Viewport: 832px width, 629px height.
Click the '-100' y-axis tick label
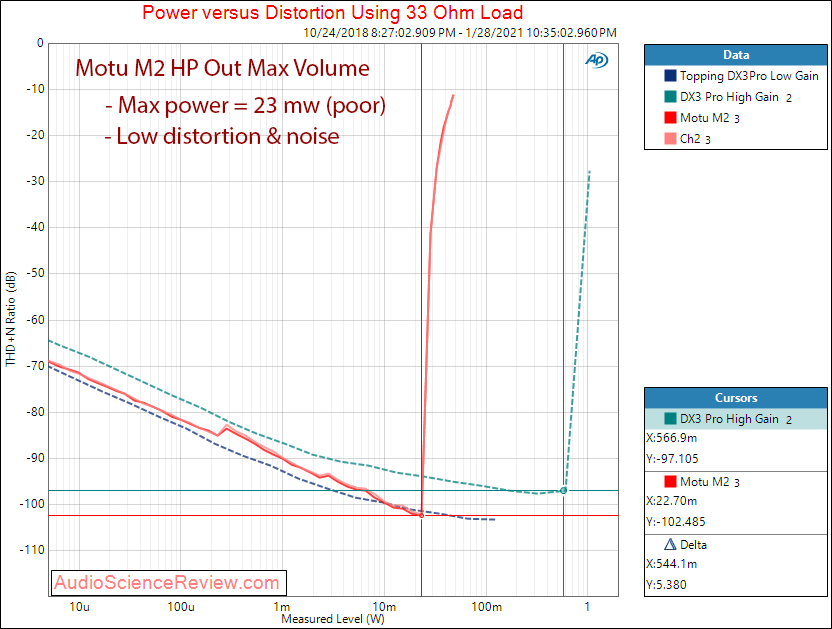click(x=32, y=504)
